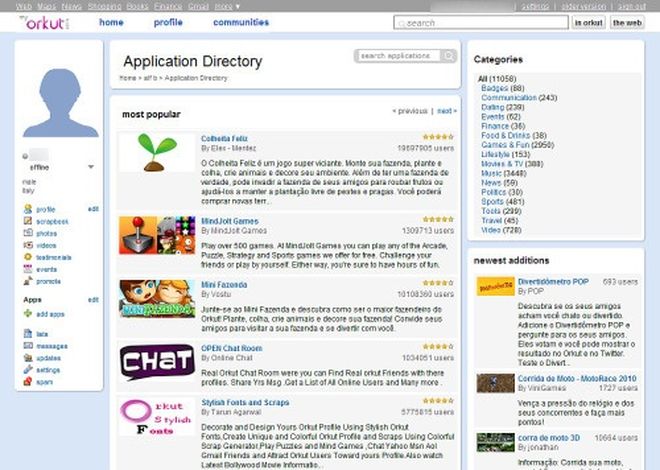Click Web in the top Google bar

point(24,6)
